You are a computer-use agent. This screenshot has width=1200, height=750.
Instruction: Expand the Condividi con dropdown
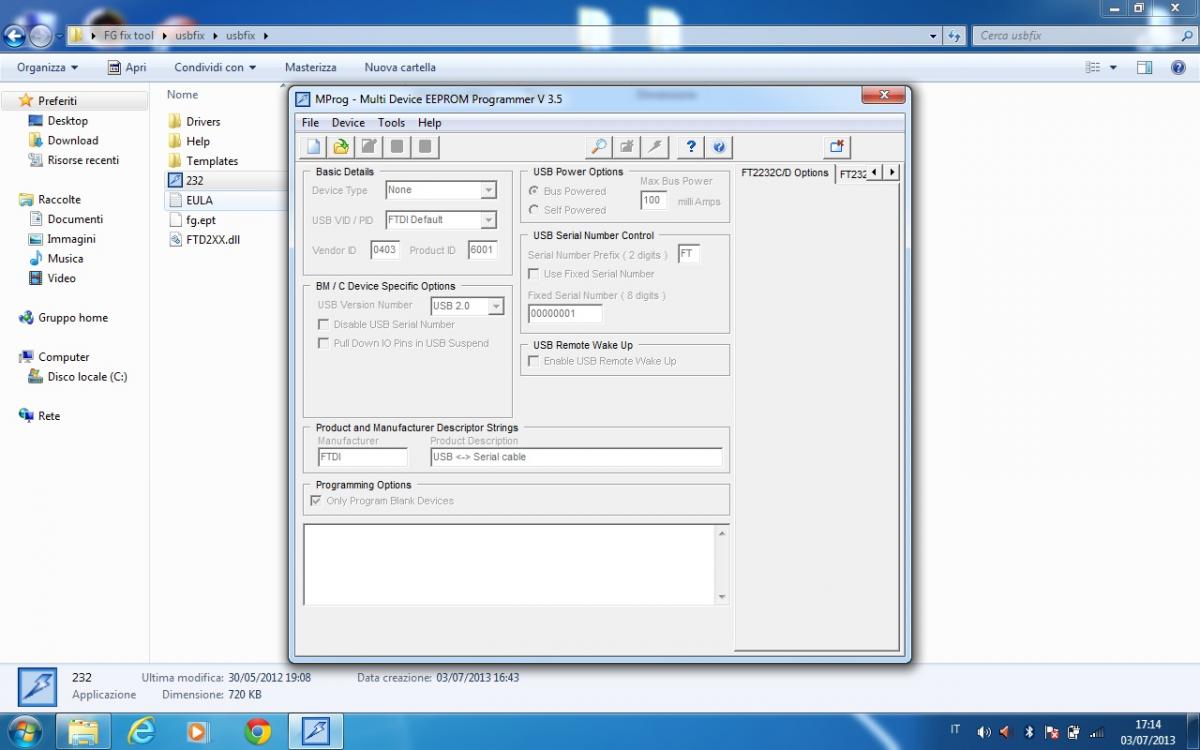[x=215, y=67]
